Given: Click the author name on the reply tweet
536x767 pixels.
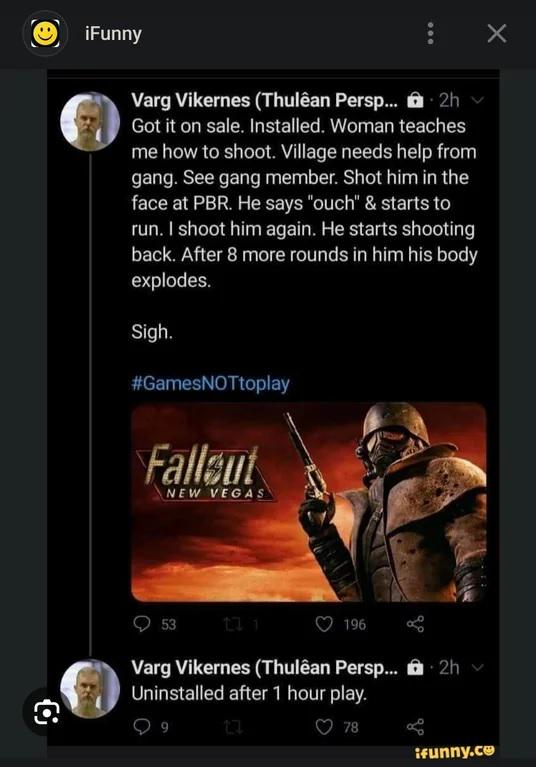Looking at the screenshot, I should pos(265,667).
